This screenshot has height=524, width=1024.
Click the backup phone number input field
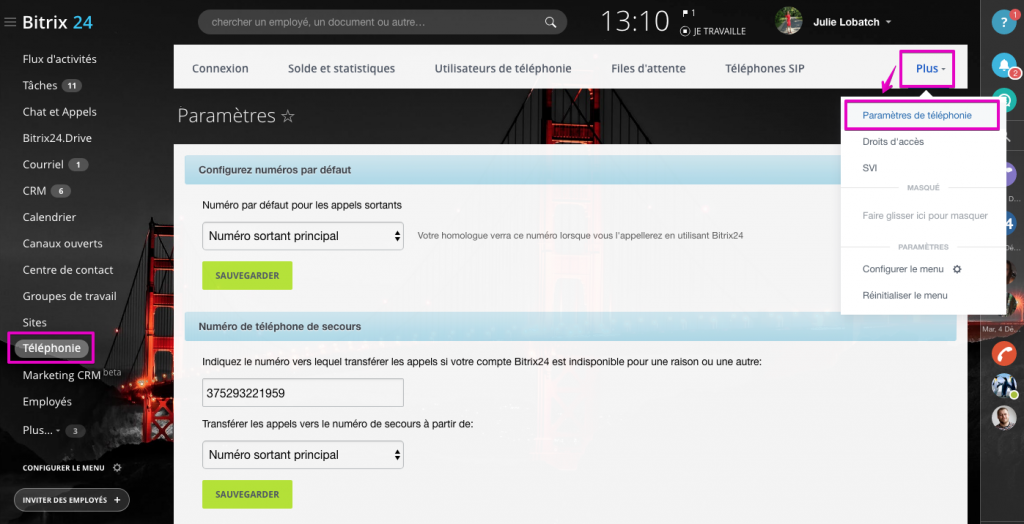click(303, 393)
